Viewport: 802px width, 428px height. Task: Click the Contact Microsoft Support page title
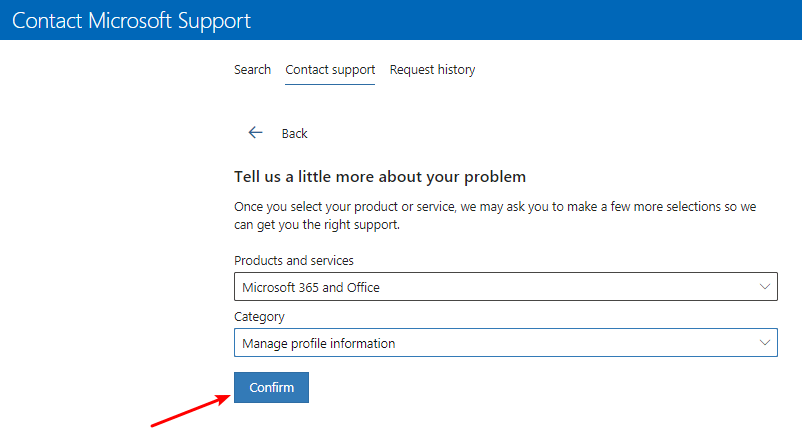coord(131,20)
